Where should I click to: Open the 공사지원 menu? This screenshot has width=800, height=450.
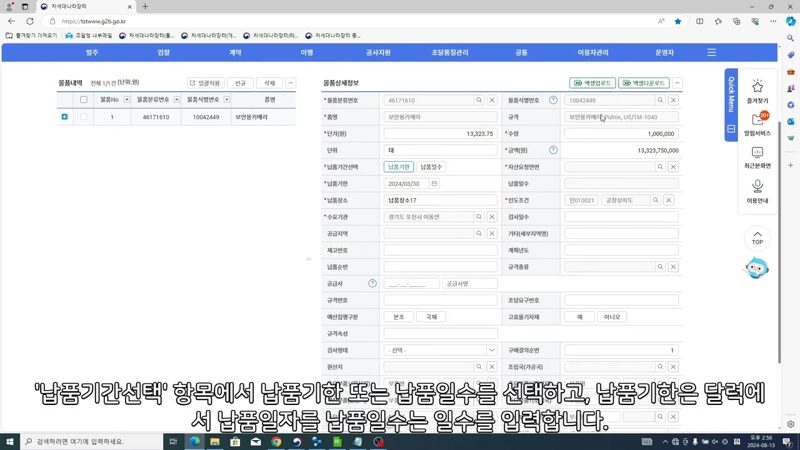coord(378,53)
